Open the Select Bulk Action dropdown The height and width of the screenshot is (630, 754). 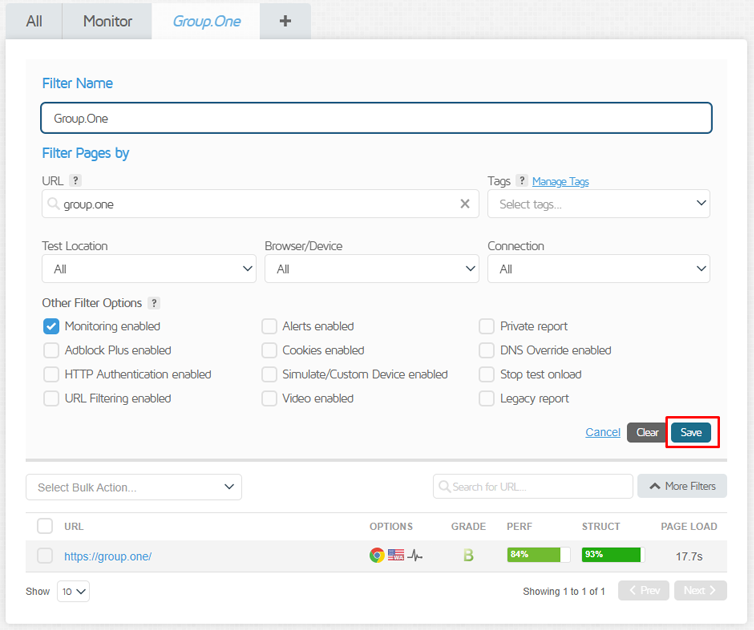coord(134,487)
